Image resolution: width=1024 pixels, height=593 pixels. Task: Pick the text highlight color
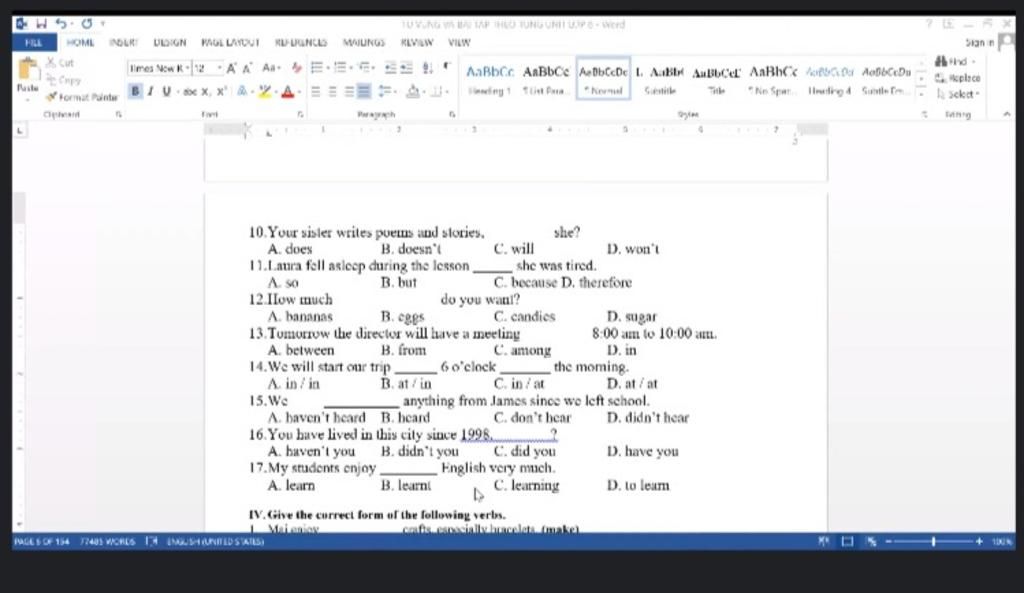click(x=263, y=91)
